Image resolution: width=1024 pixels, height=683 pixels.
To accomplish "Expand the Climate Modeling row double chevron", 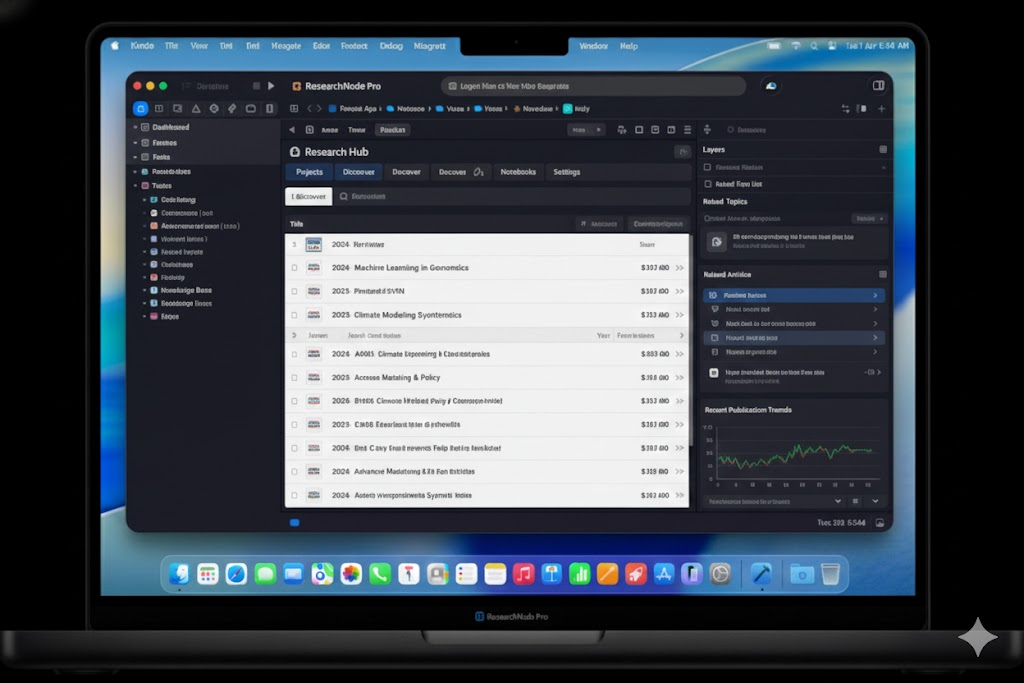I will point(680,315).
